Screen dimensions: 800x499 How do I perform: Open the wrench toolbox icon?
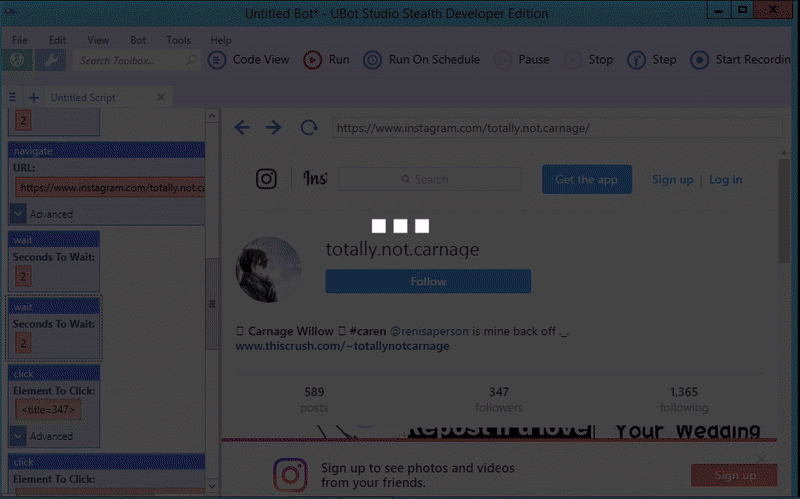point(51,60)
